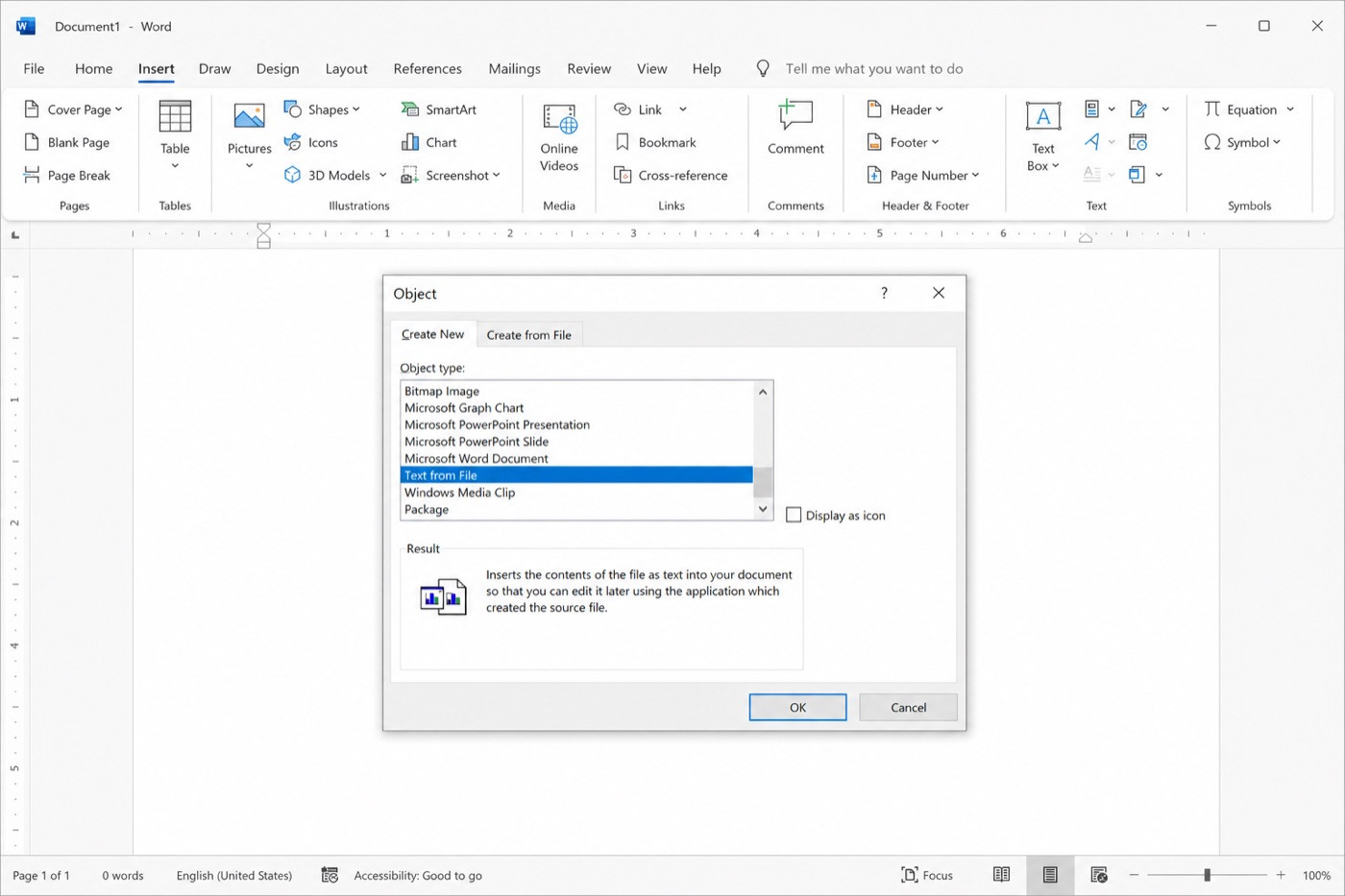Click the Tell me search field

[873, 68]
